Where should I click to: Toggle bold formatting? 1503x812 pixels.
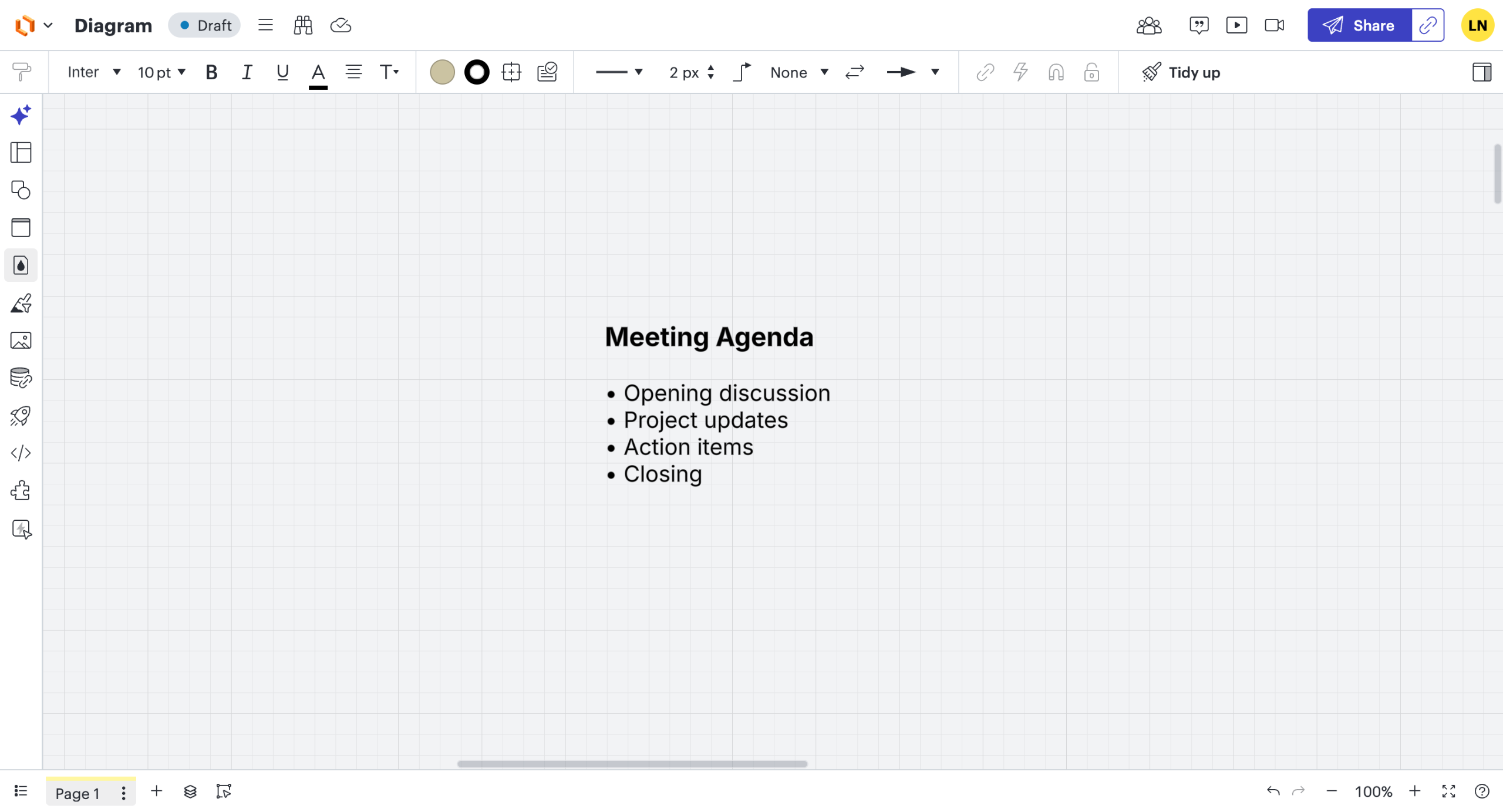[x=211, y=72]
